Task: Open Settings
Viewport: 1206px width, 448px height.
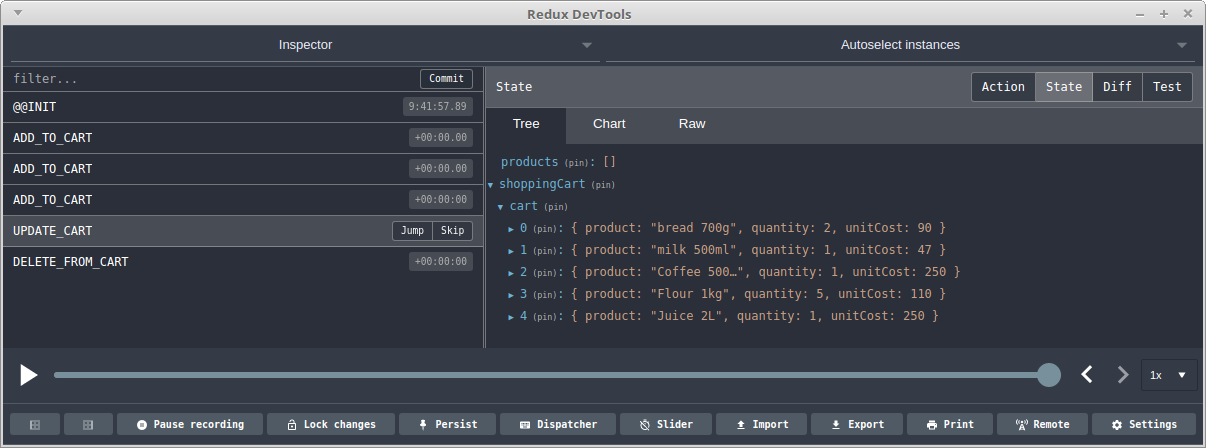Action: (x=1143, y=425)
